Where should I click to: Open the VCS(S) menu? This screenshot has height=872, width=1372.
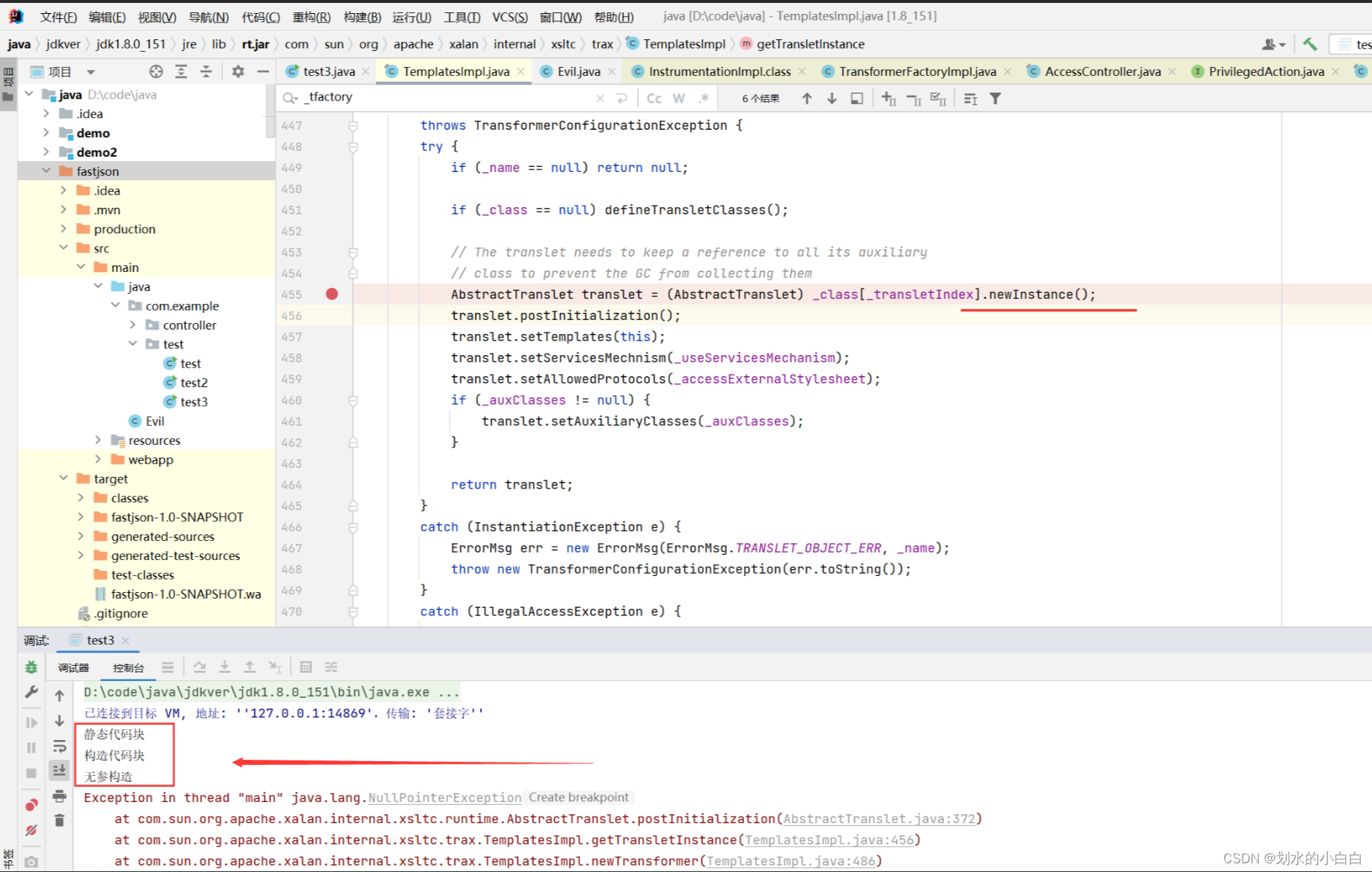tap(510, 16)
